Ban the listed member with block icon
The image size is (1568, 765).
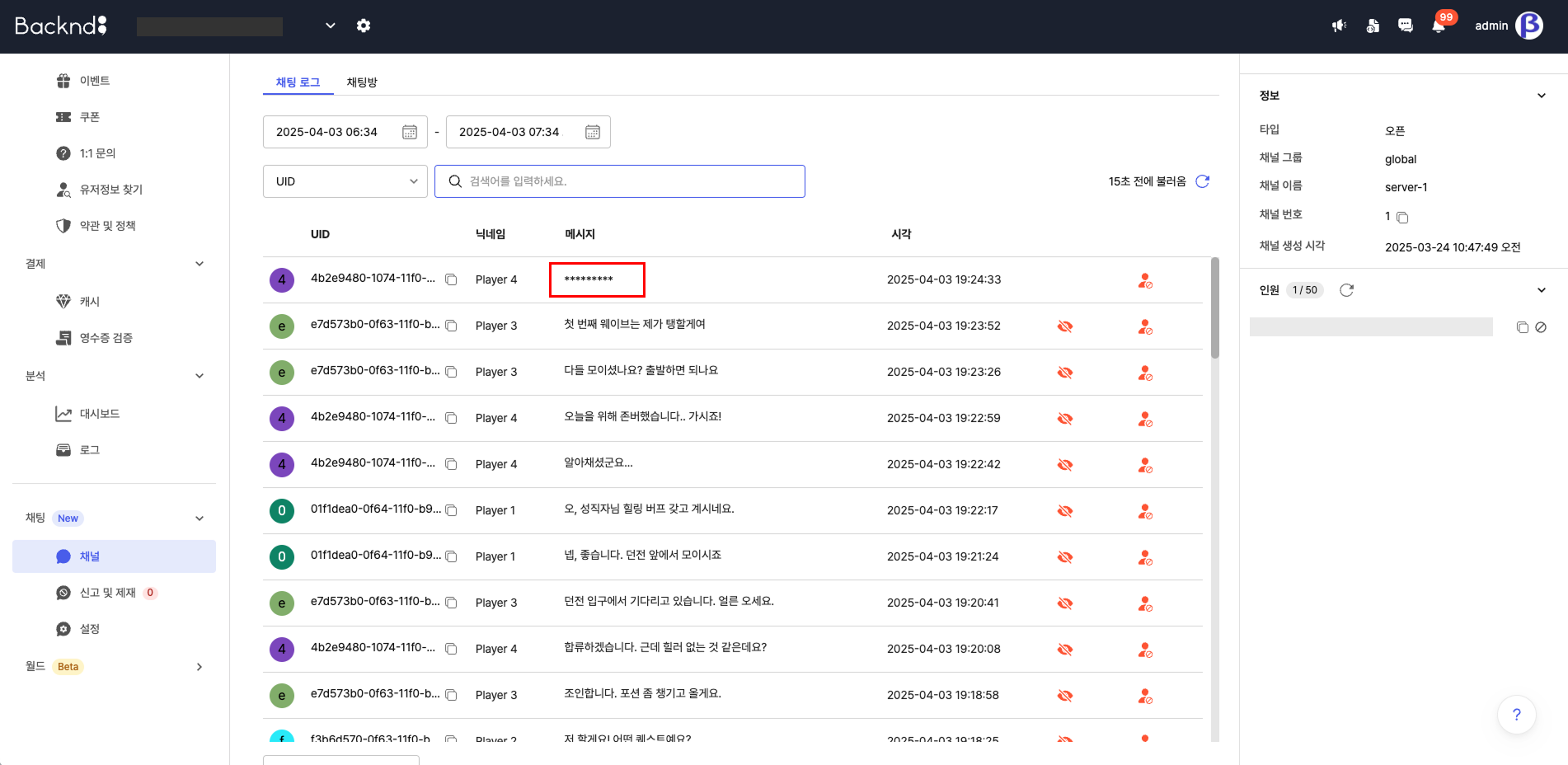[1541, 327]
